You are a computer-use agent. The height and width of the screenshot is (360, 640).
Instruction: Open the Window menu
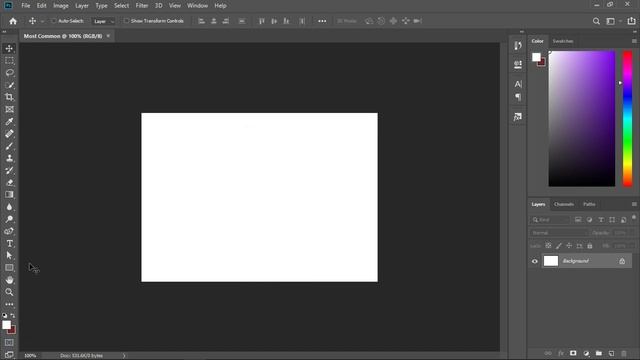pos(198,6)
